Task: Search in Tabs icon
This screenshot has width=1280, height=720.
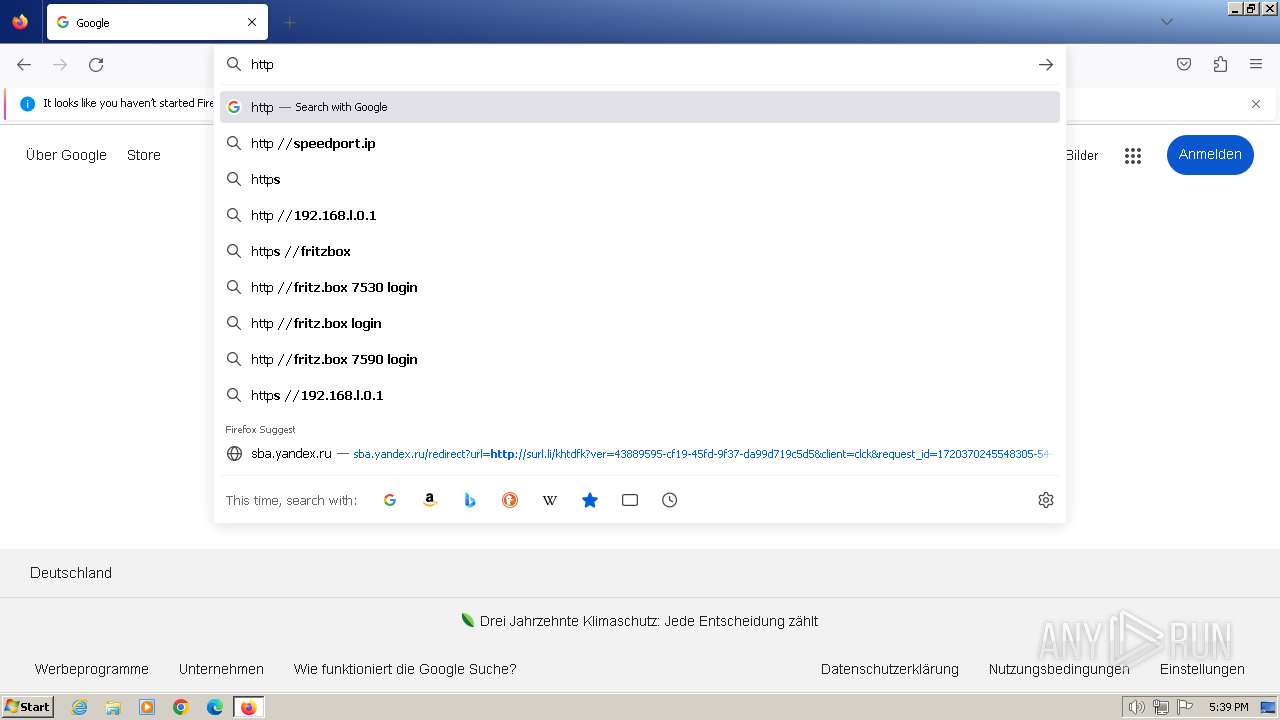Action: point(630,500)
